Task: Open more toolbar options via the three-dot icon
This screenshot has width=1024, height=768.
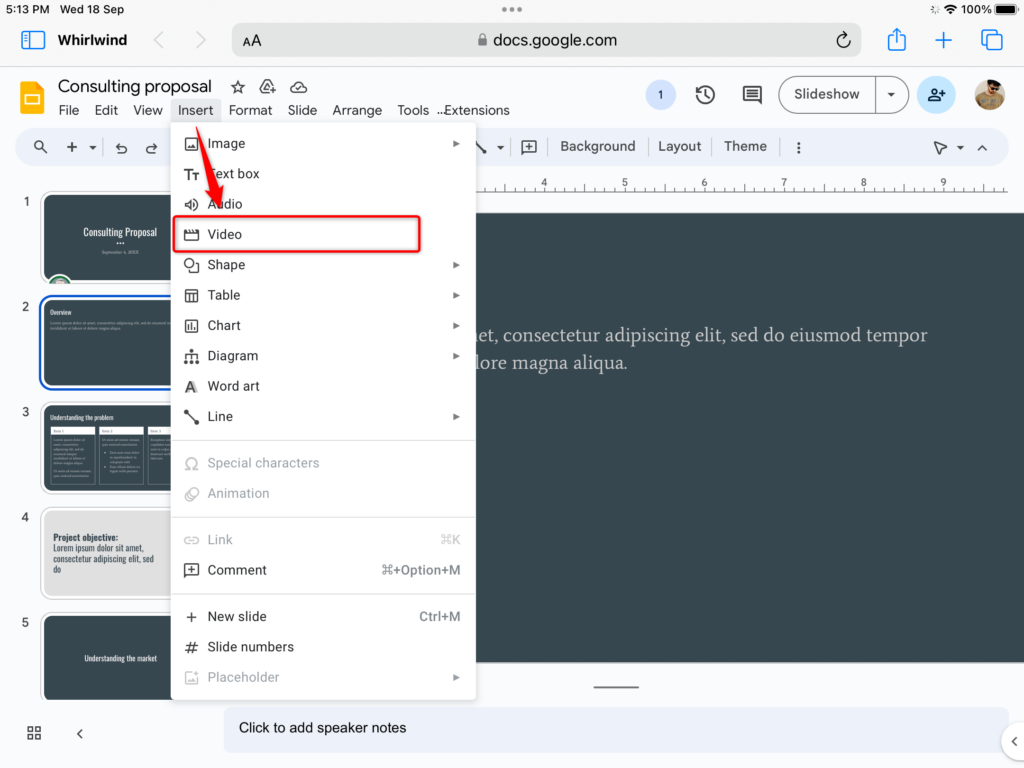Action: coord(798,146)
